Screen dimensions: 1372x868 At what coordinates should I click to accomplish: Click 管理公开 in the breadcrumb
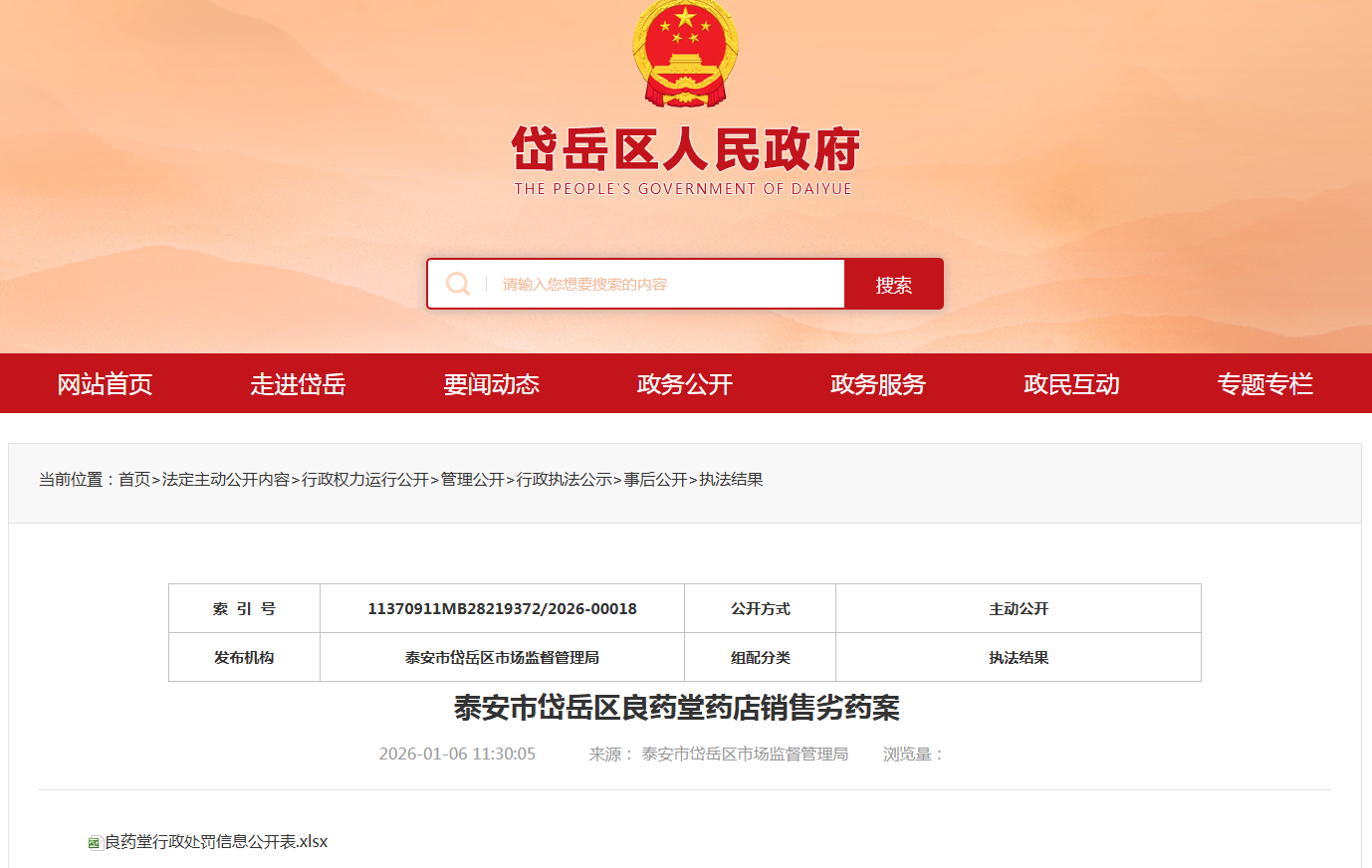pos(473,480)
